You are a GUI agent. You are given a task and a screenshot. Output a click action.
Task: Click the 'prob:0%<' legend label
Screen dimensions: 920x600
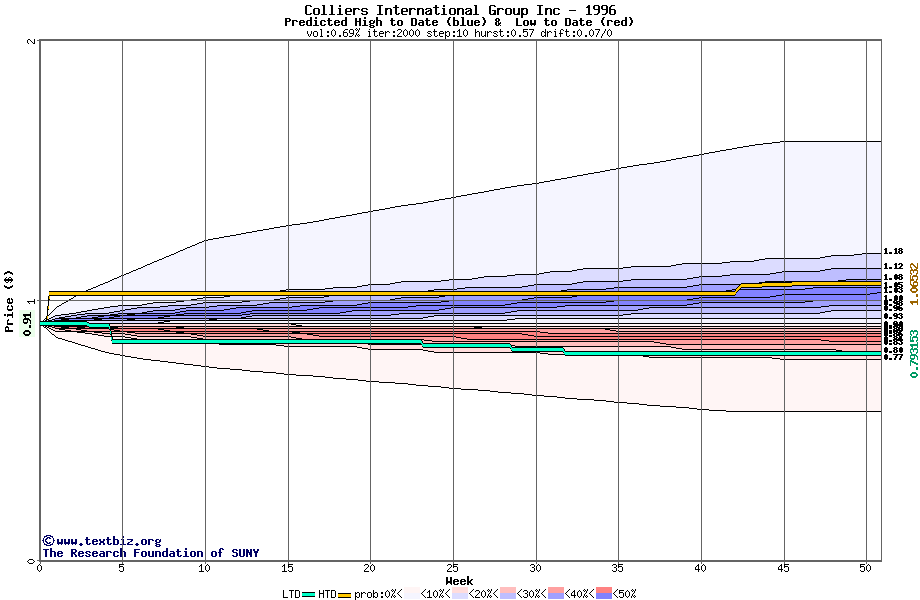[x=378, y=594]
